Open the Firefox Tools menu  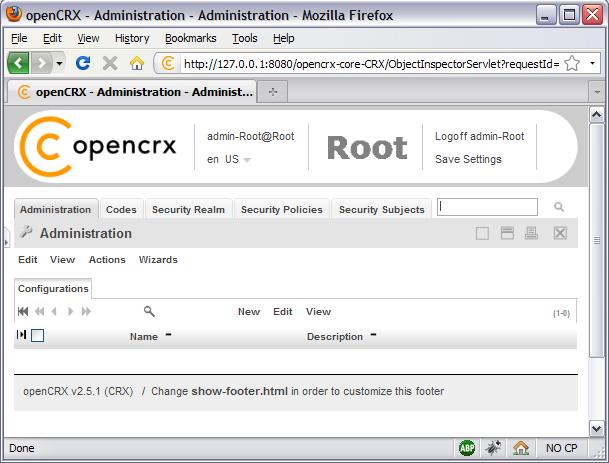245,38
